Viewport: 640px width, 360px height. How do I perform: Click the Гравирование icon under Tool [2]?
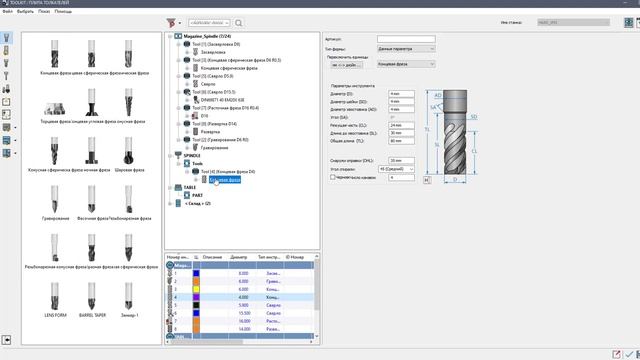196,148
